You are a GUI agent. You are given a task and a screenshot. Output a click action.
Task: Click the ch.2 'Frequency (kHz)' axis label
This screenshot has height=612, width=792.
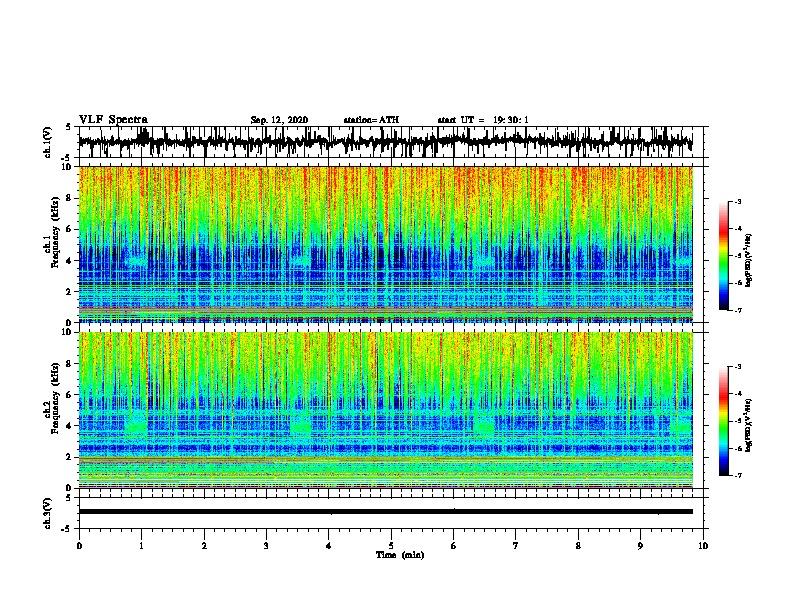tap(55, 398)
